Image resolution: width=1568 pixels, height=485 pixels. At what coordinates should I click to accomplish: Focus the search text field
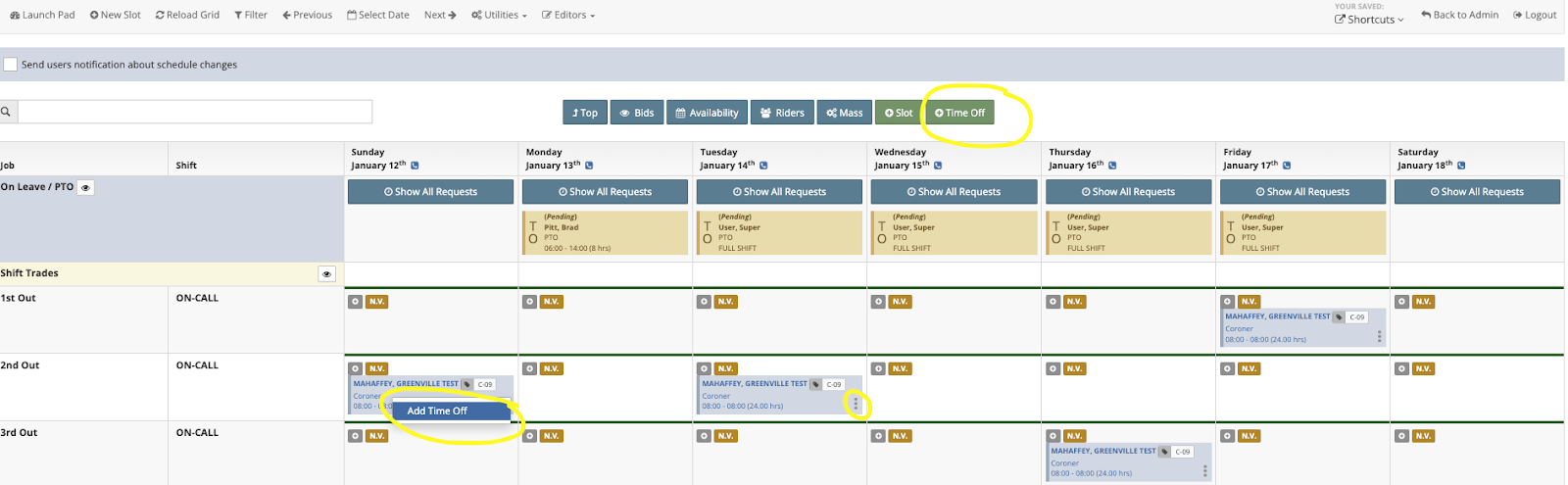195,112
